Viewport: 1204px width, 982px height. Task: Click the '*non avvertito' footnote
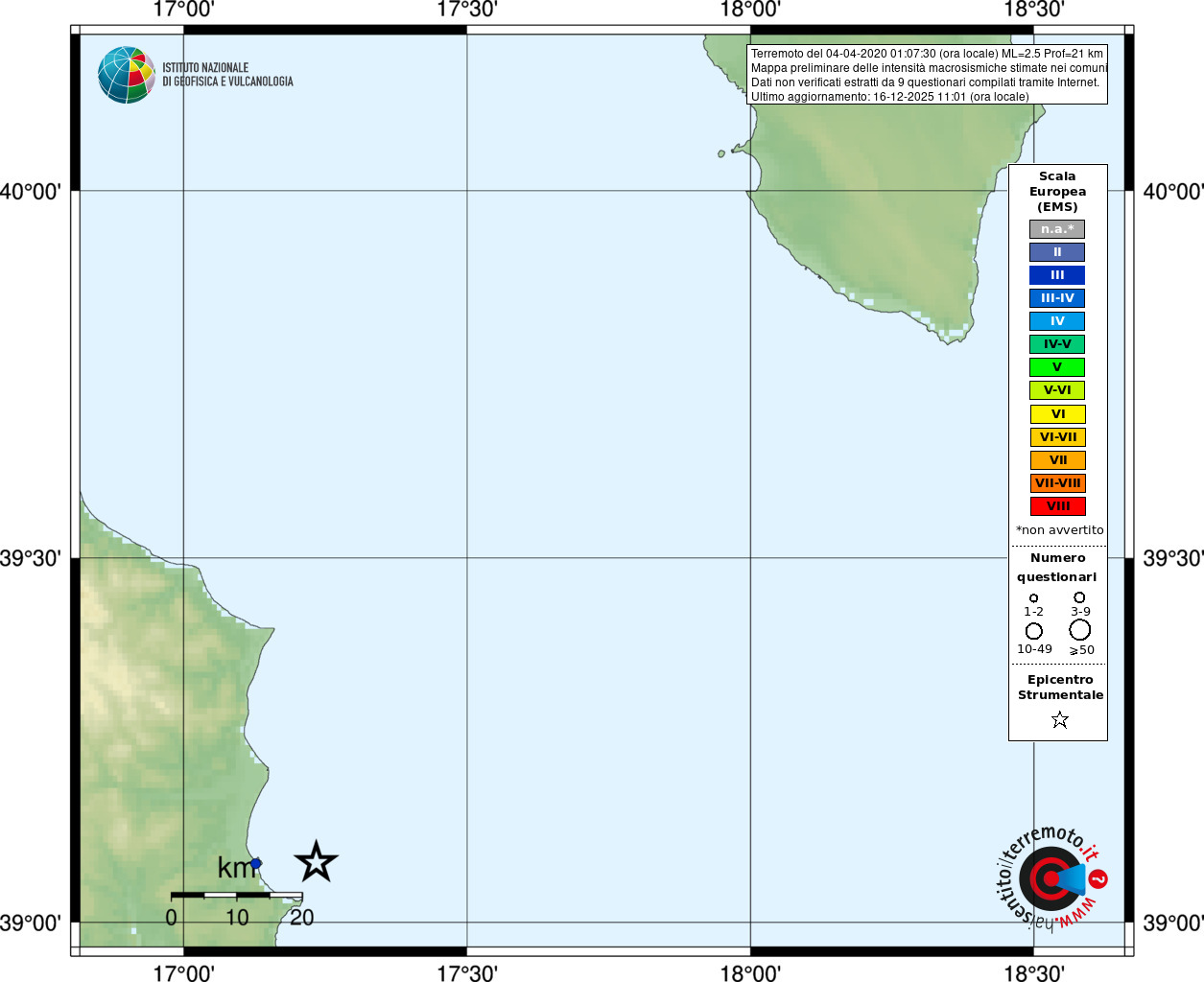(x=1059, y=530)
